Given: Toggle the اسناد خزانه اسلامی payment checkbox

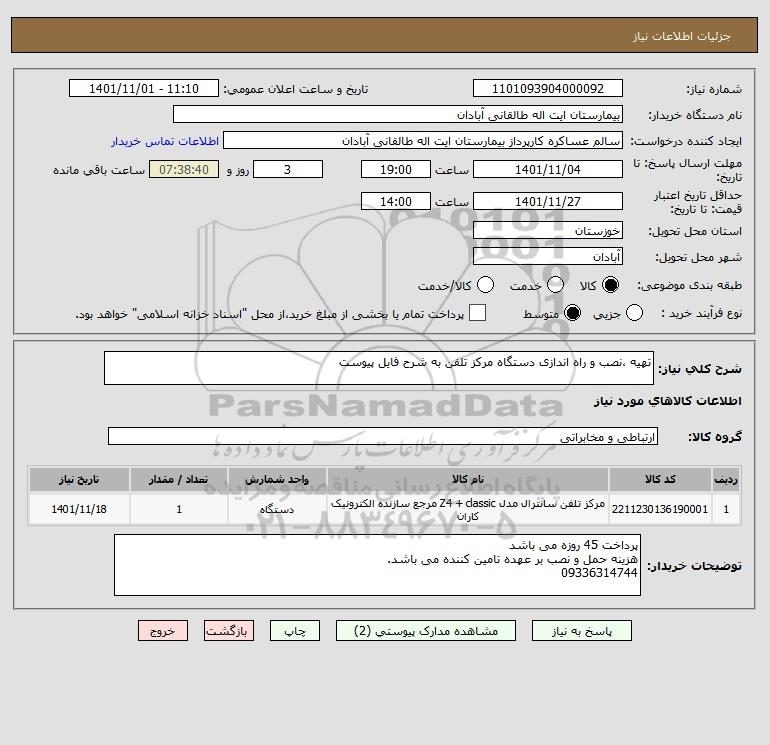Looking at the screenshot, I should coord(477,313).
